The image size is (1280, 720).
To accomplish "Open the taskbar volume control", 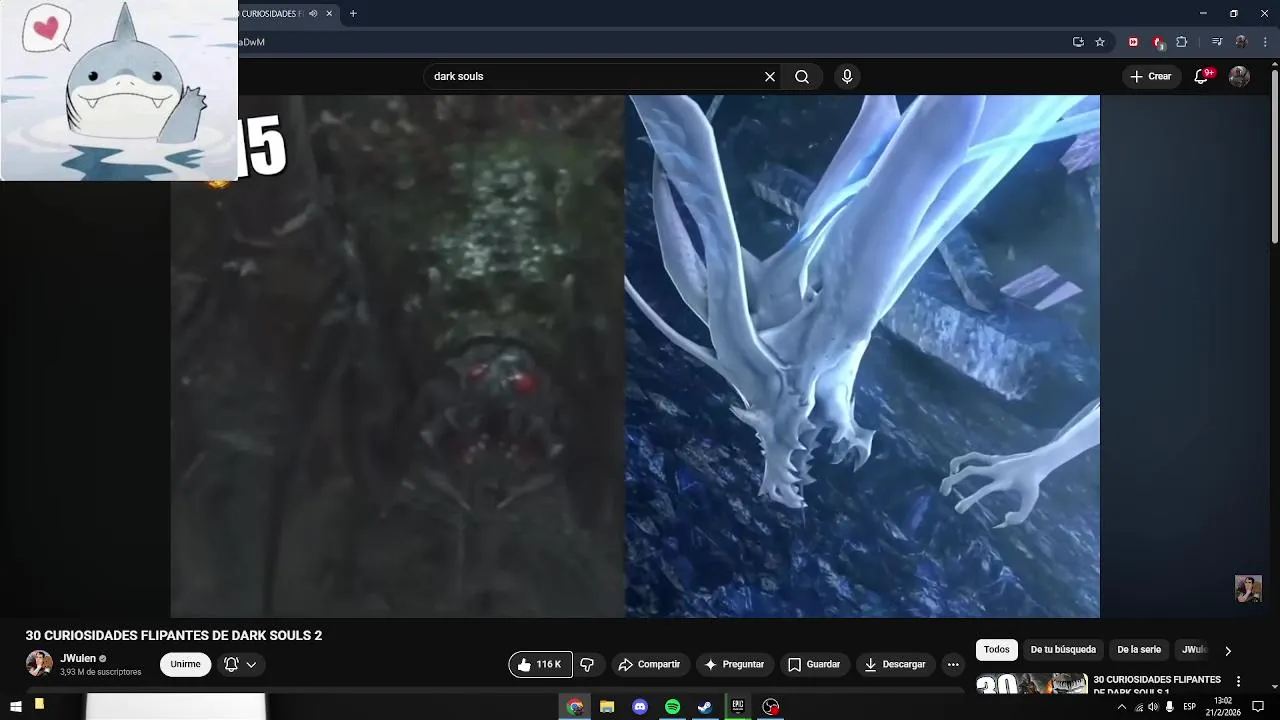I will pyautogui.click(x=1153, y=707).
